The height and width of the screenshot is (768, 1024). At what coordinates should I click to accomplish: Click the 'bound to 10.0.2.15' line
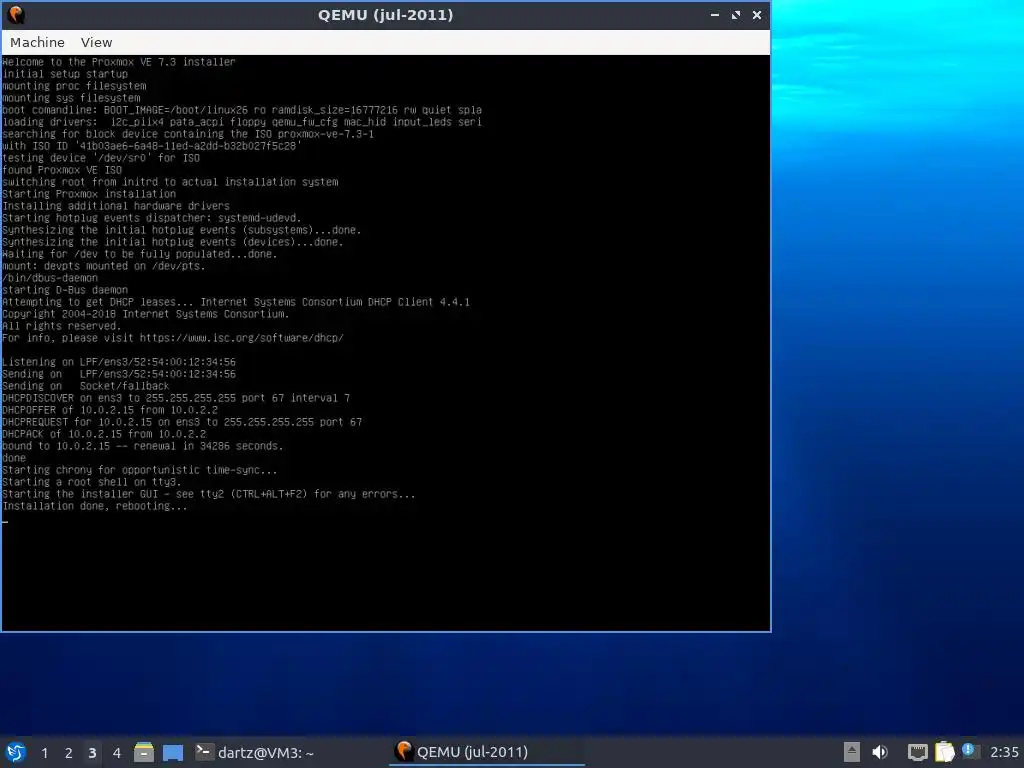click(143, 446)
